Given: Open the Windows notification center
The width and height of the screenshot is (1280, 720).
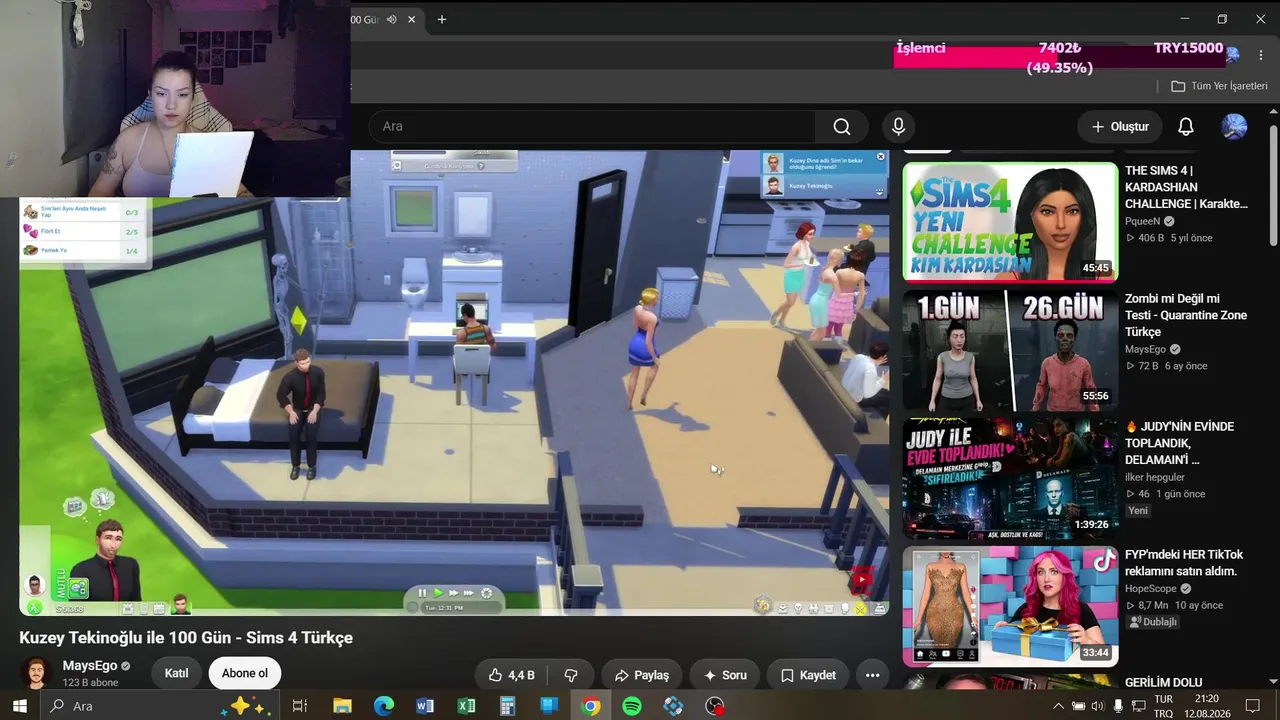Looking at the screenshot, I should coord(1253,706).
